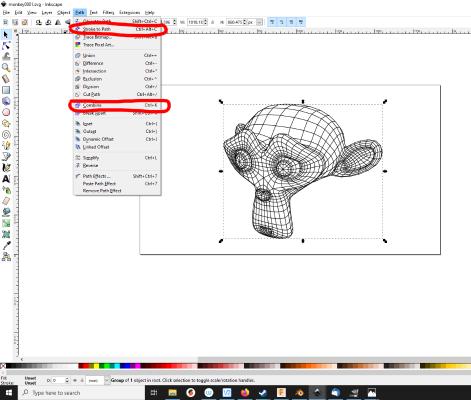Choose Dynamic Offset menu item
Screen dimensions: 471x400
(117, 139)
